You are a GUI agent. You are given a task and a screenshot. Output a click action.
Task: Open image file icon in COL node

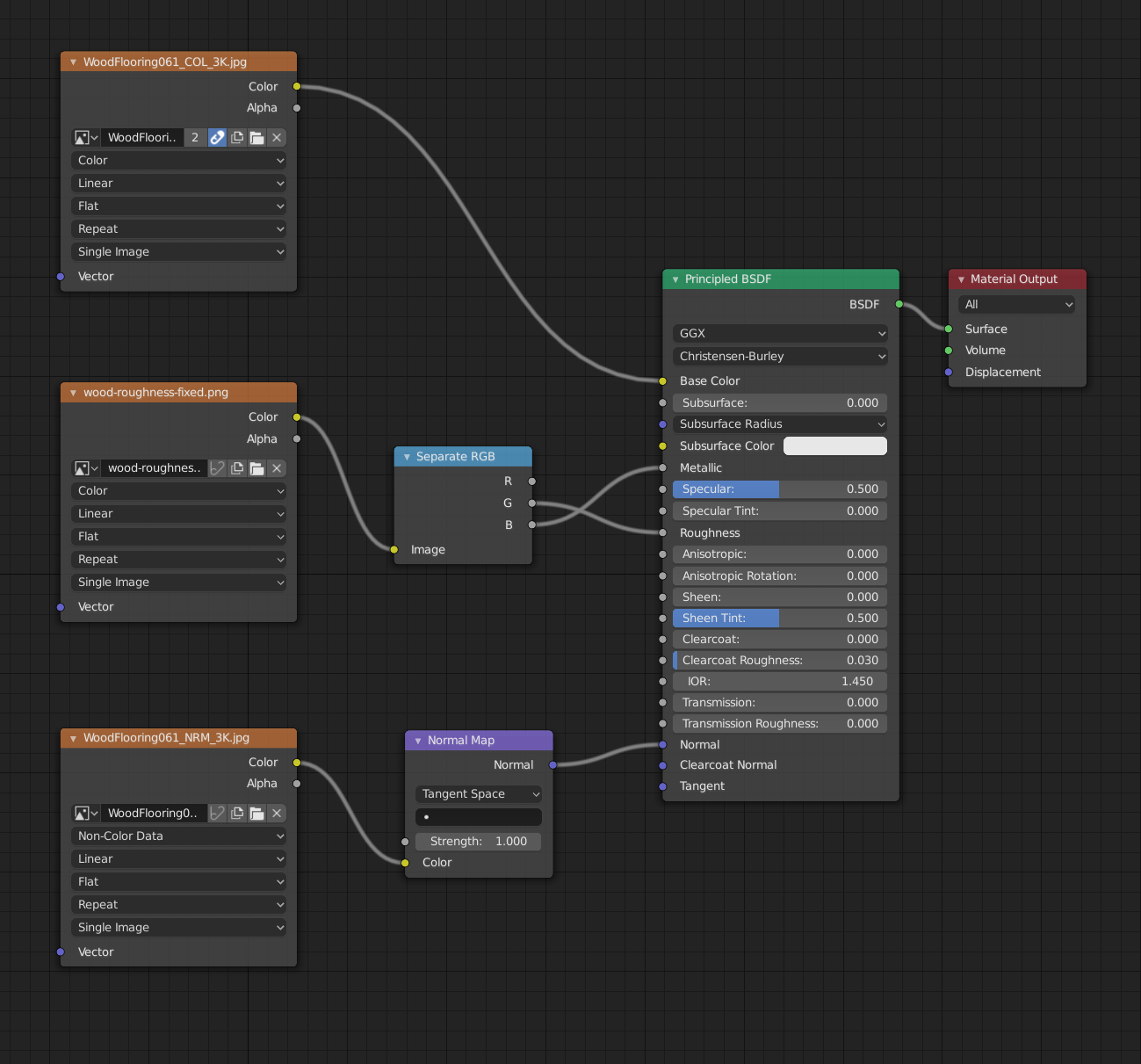(x=256, y=138)
